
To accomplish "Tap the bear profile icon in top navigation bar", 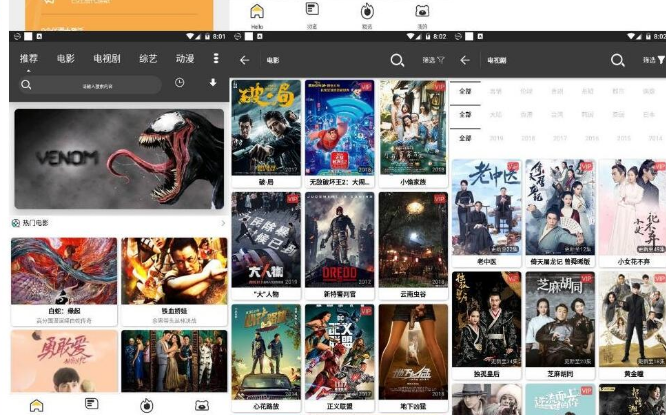I will [422, 11].
